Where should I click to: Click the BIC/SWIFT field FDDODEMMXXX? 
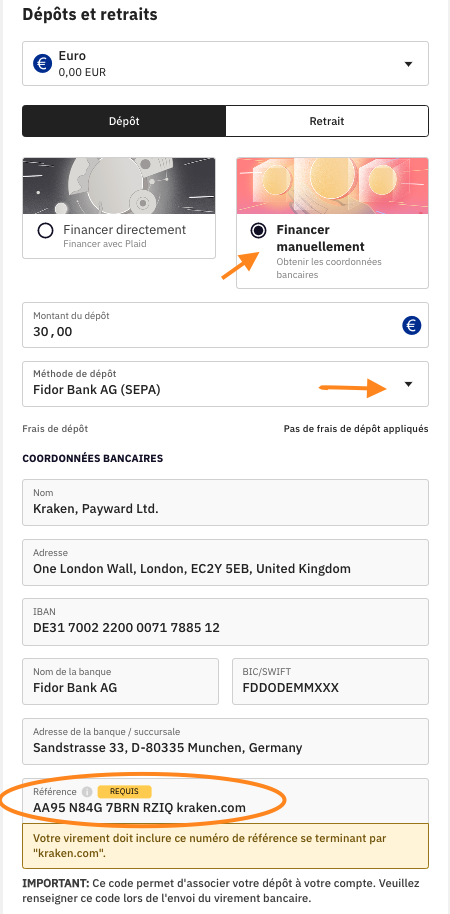click(x=331, y=681)
